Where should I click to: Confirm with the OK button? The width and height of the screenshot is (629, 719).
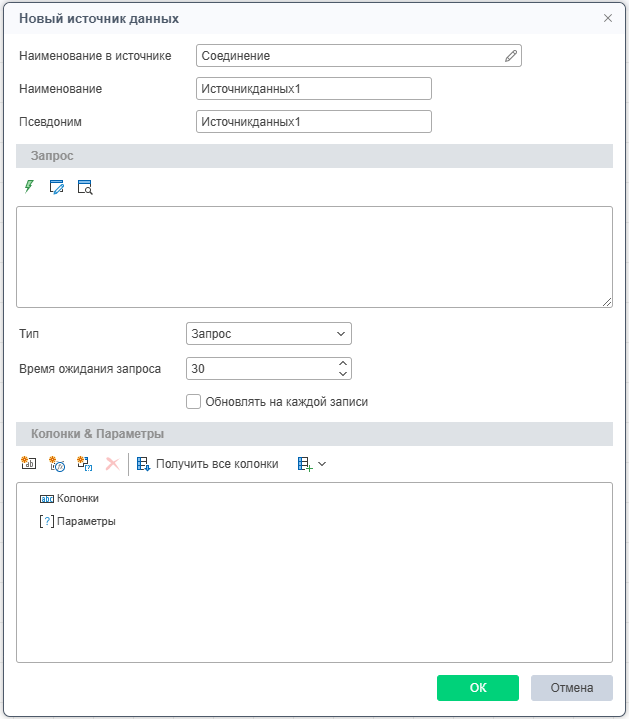(x=477, y=688)
